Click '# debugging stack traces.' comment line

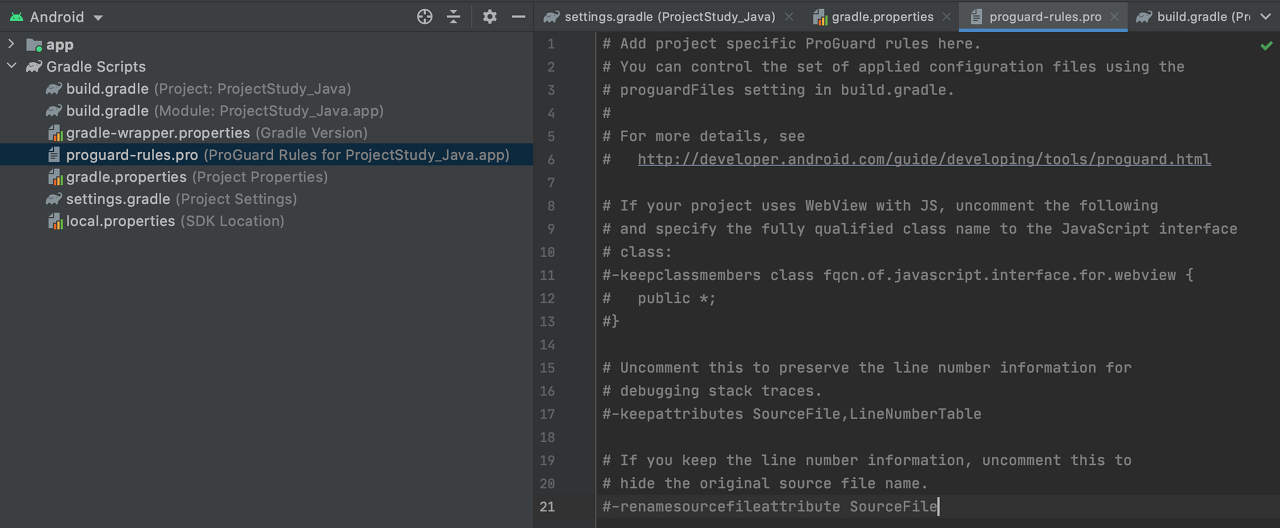coord(712,391)
